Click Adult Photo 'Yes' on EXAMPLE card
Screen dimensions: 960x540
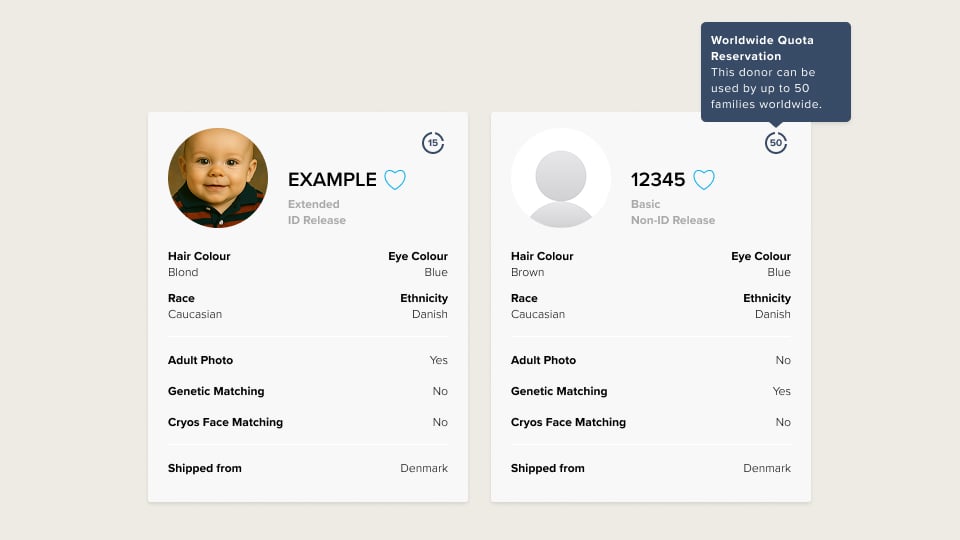pyautogui.click(x=438, y=360)
